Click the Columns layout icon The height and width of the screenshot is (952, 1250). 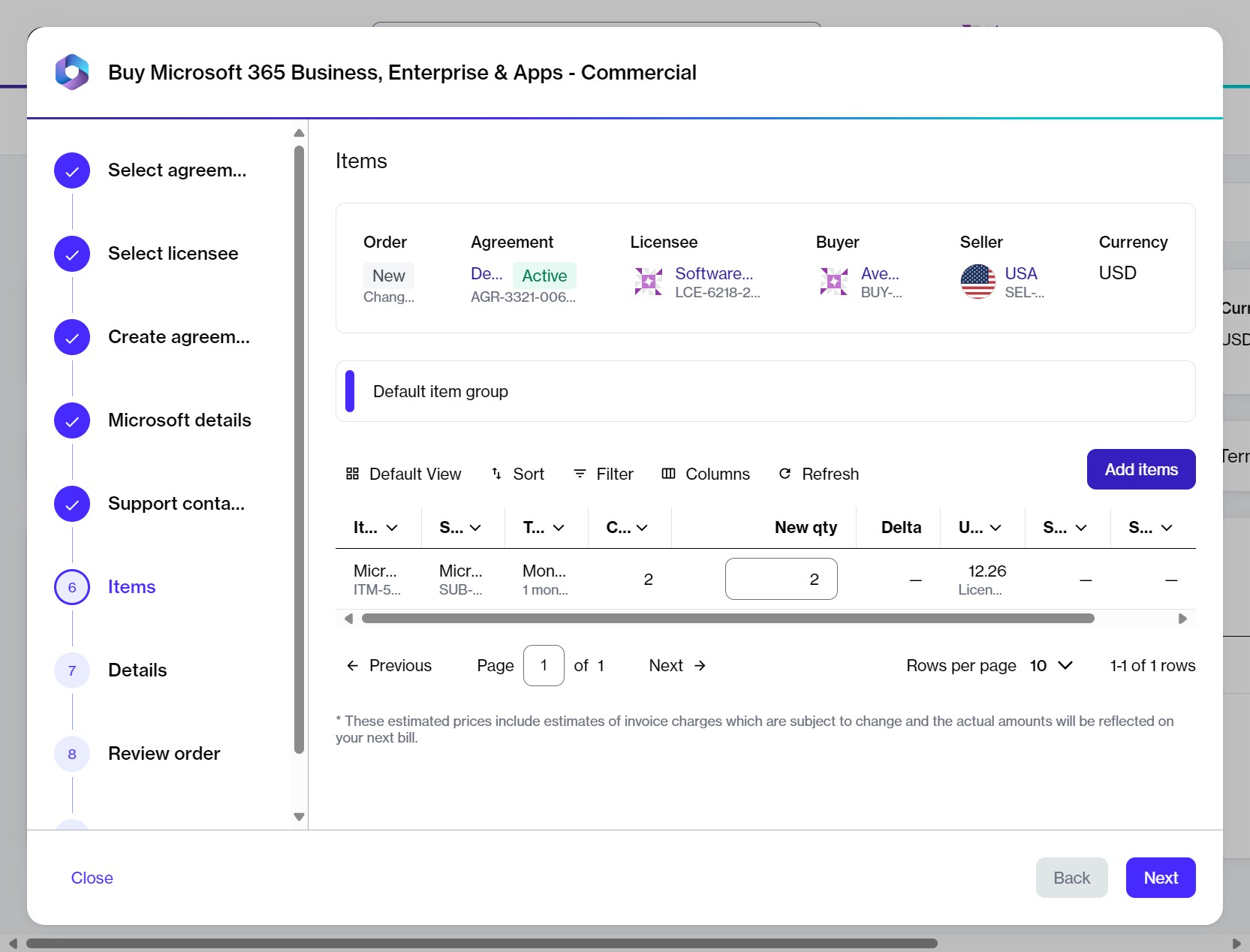[x=668, y=474]
